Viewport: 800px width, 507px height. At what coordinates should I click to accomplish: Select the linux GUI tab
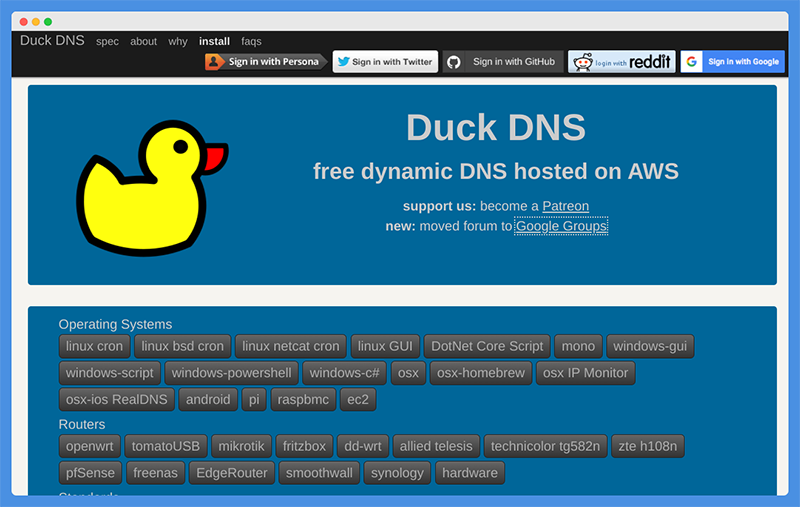385,346
